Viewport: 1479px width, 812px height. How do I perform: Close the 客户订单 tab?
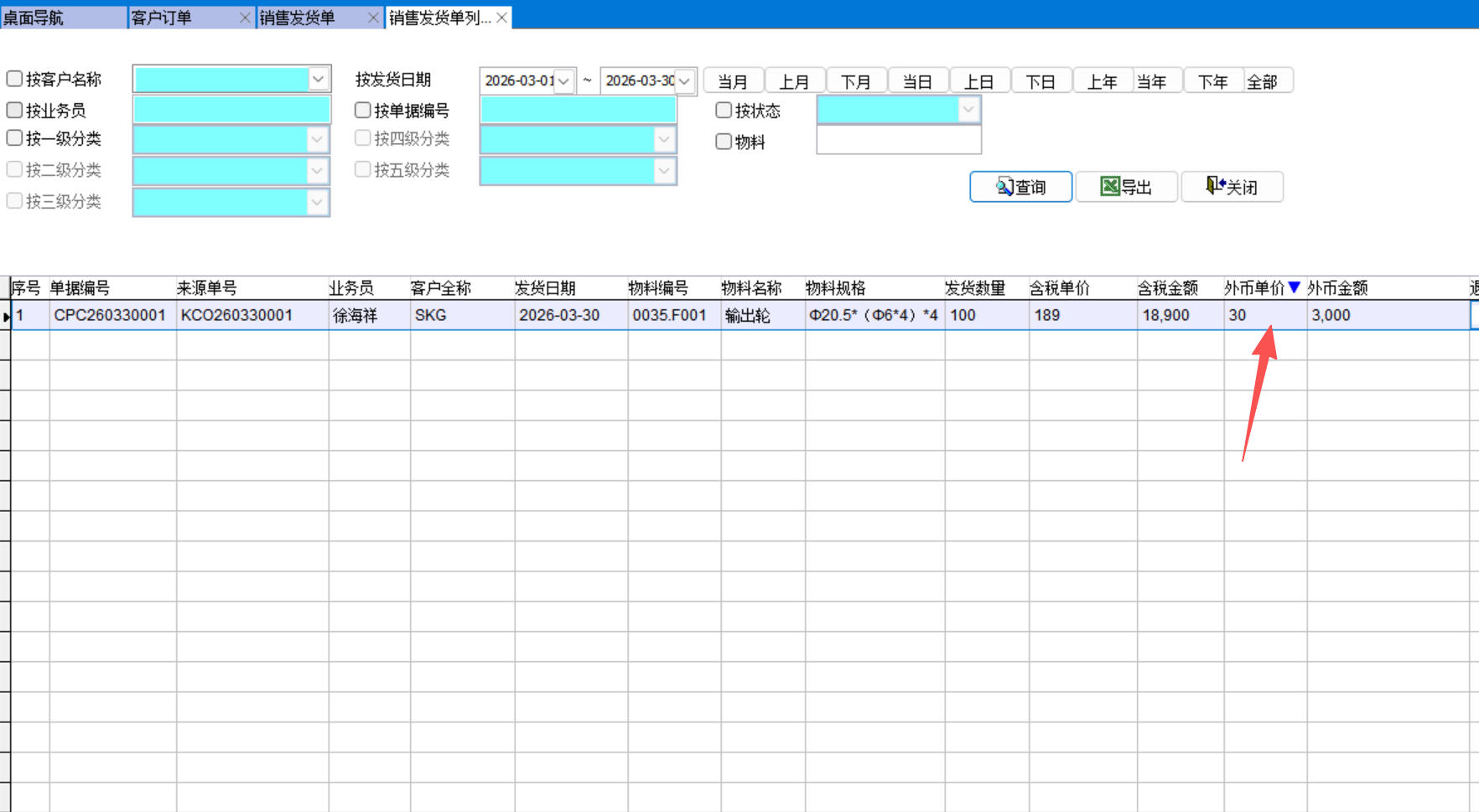coord(245,18)
